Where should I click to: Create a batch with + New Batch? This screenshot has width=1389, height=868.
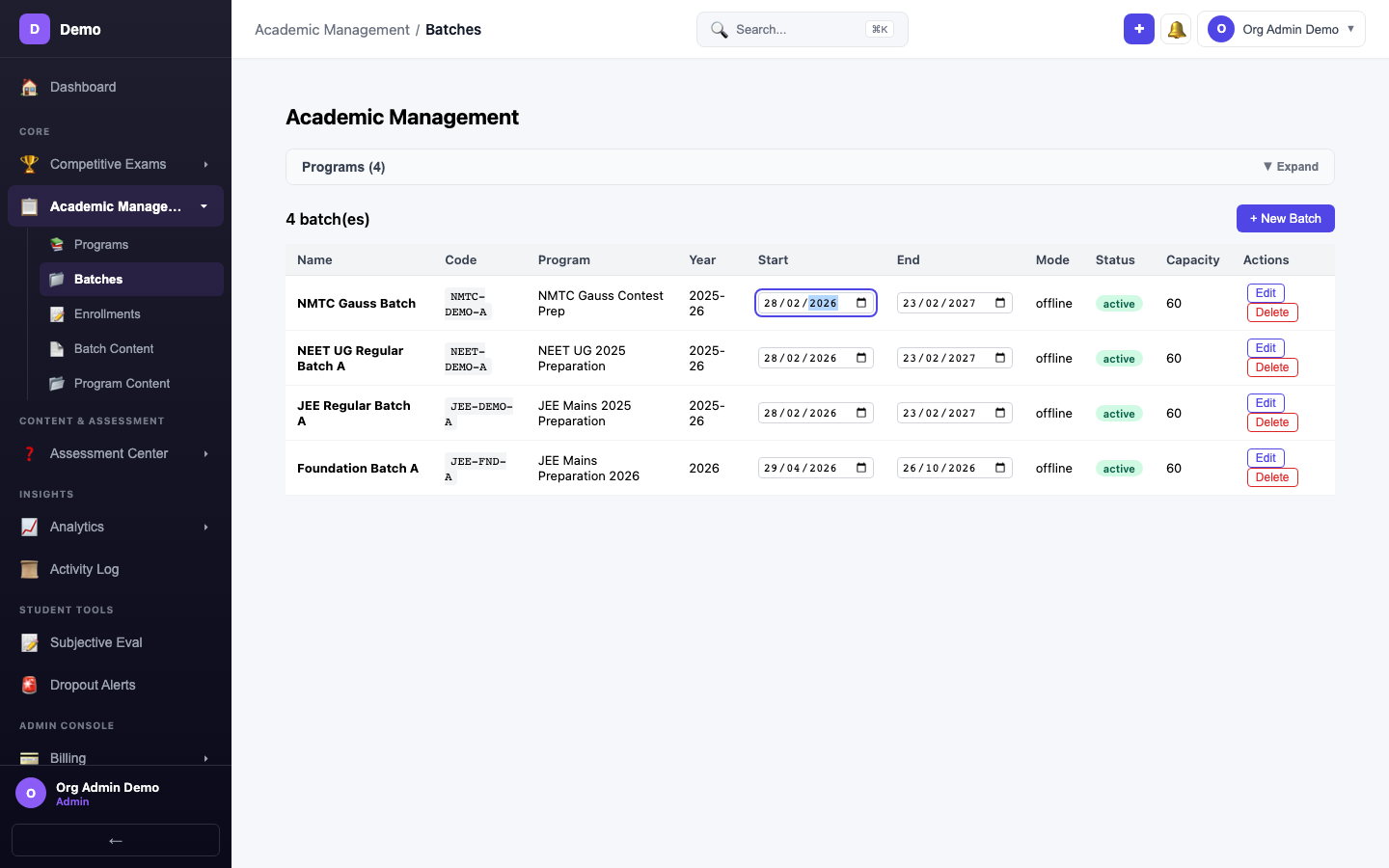coord(1286,219)
